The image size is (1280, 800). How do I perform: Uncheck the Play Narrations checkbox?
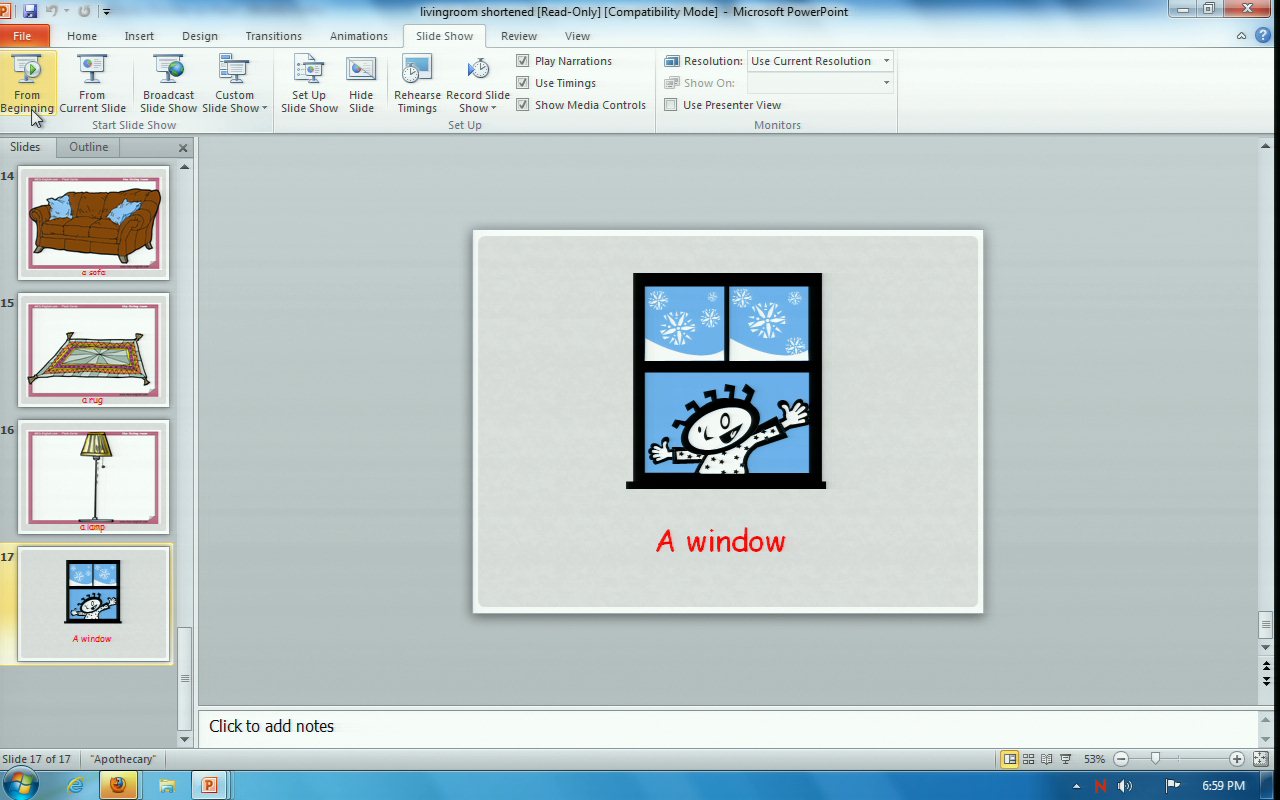coord(523,61)
